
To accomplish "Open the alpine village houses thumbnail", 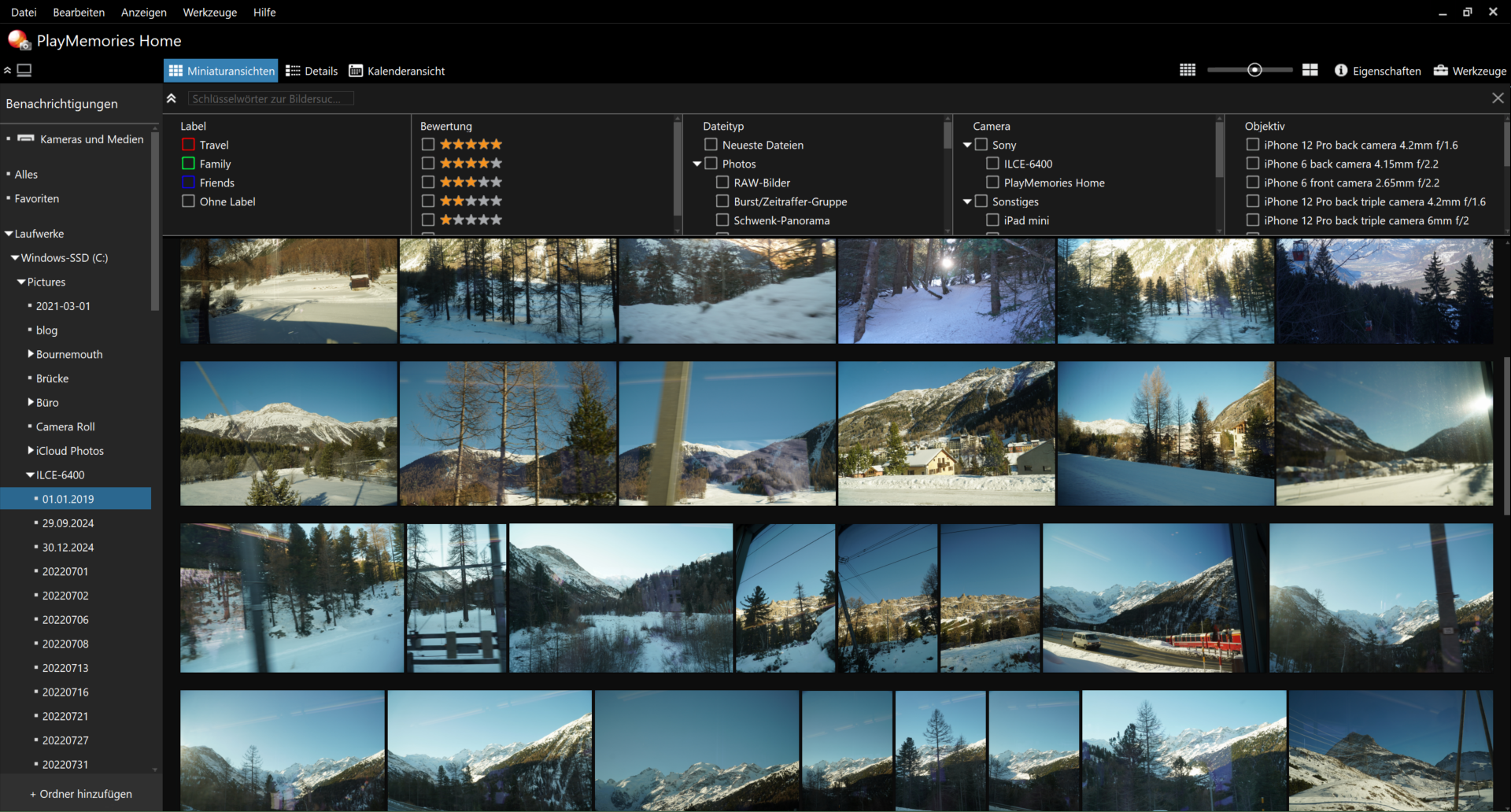I will (x=946, y=434).
